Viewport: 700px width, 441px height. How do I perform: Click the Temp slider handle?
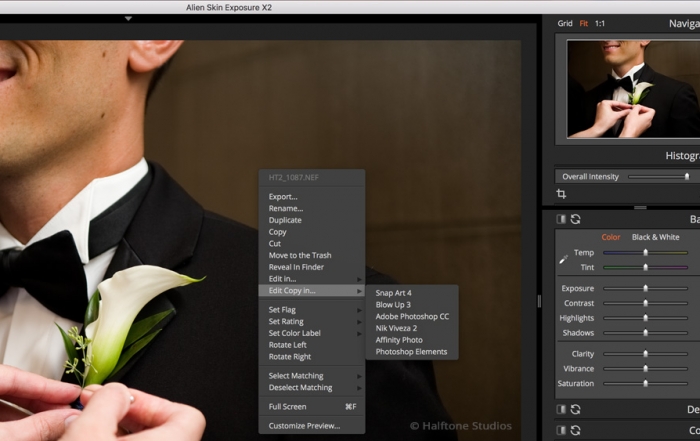(646, 253)
